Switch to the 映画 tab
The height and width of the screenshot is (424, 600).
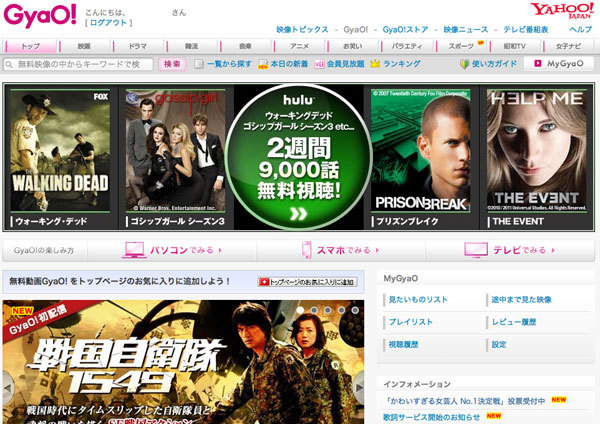coord(84,46)
